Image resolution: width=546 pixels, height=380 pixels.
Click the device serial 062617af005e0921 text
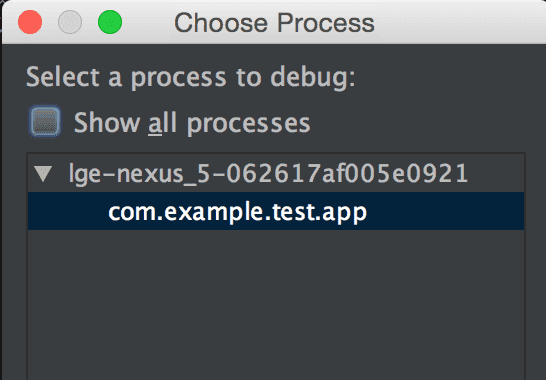[x=347, y=173]
